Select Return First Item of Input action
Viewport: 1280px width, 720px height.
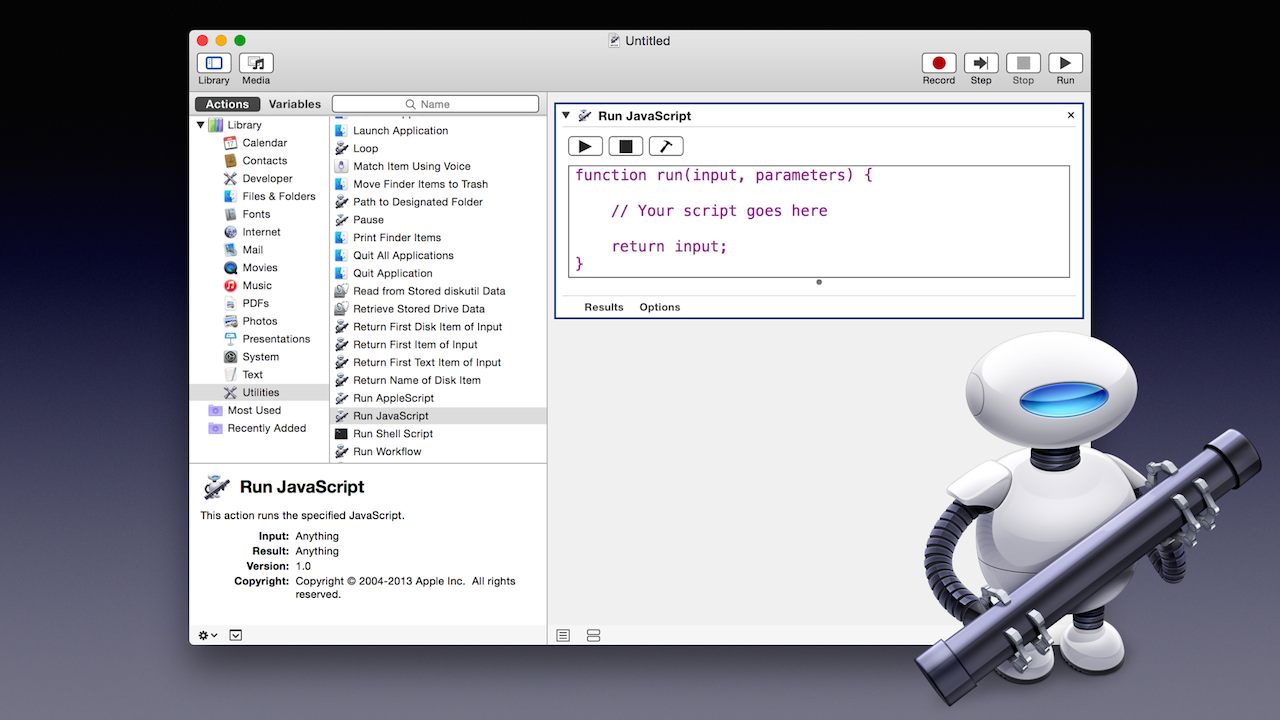click(415, 345)
